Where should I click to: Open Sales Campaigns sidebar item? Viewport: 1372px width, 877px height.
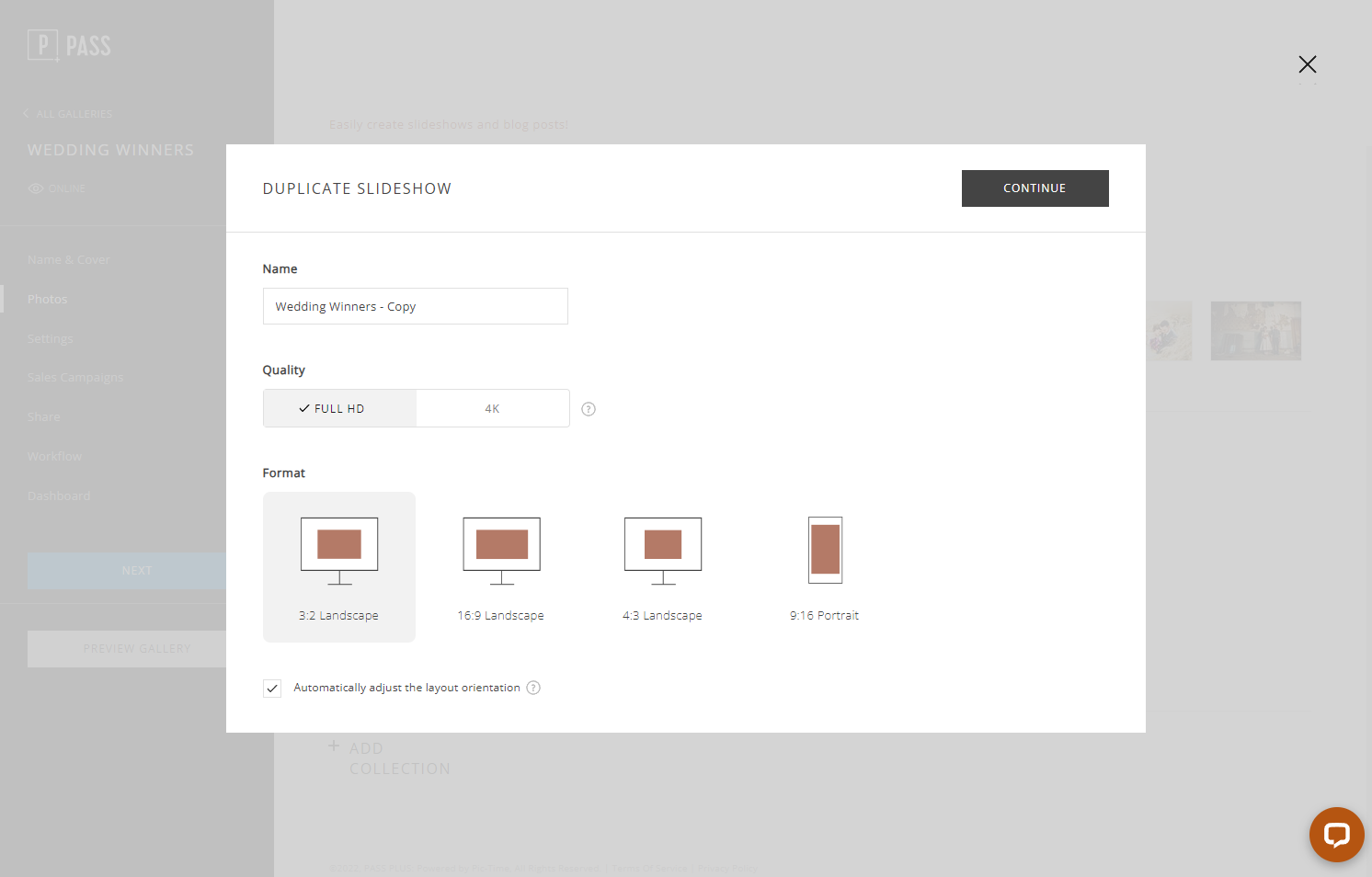[75, 378]
